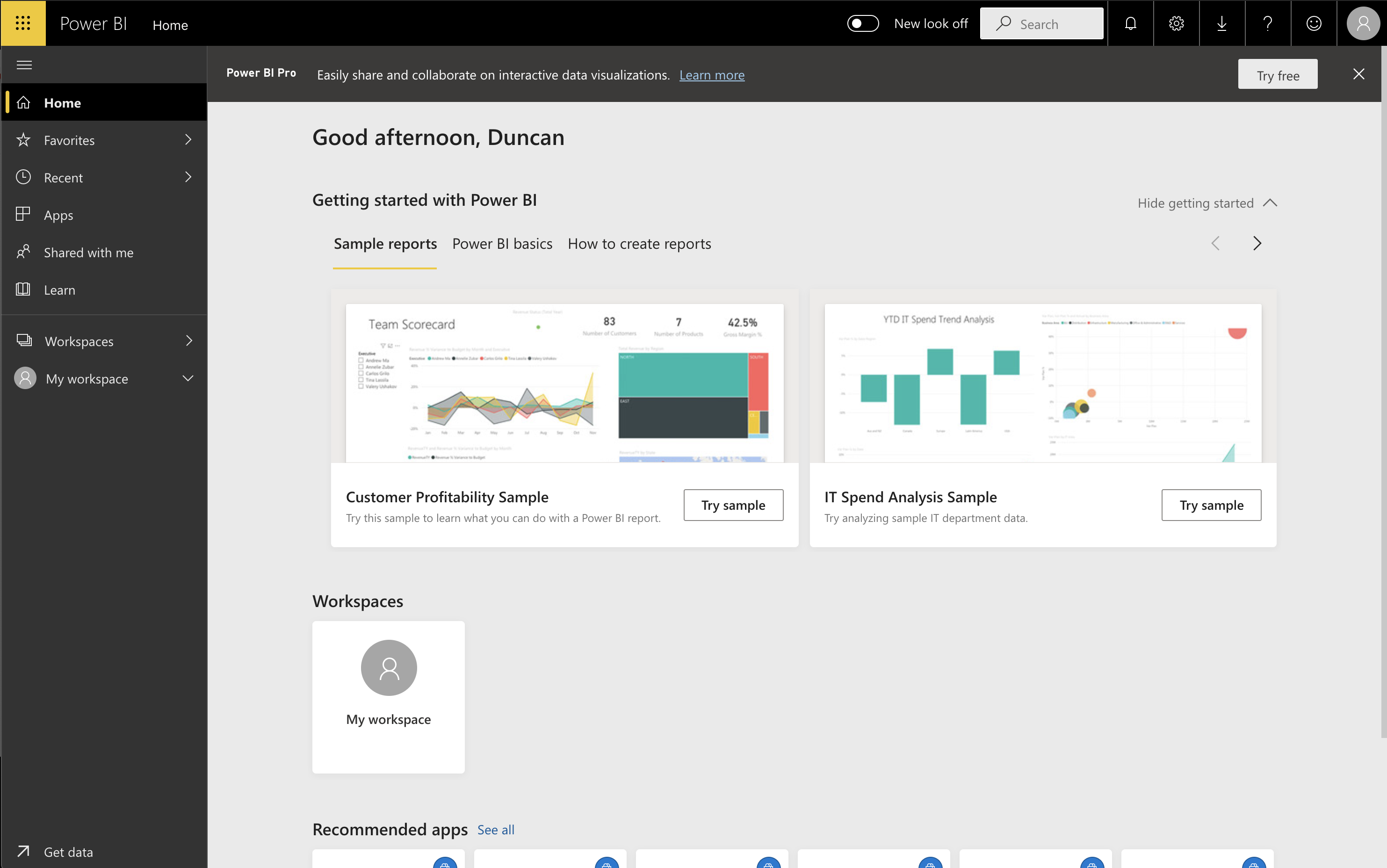
Task: Show next sample reports with right arrow
Action: click(1257, 243)
